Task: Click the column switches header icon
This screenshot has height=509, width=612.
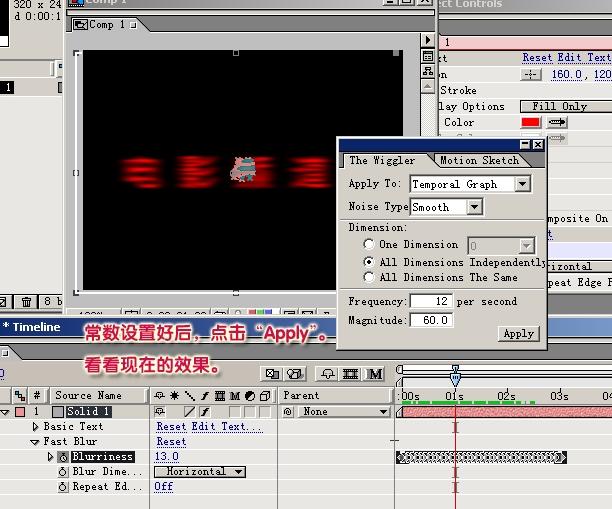Action: (x=212, y=396)
